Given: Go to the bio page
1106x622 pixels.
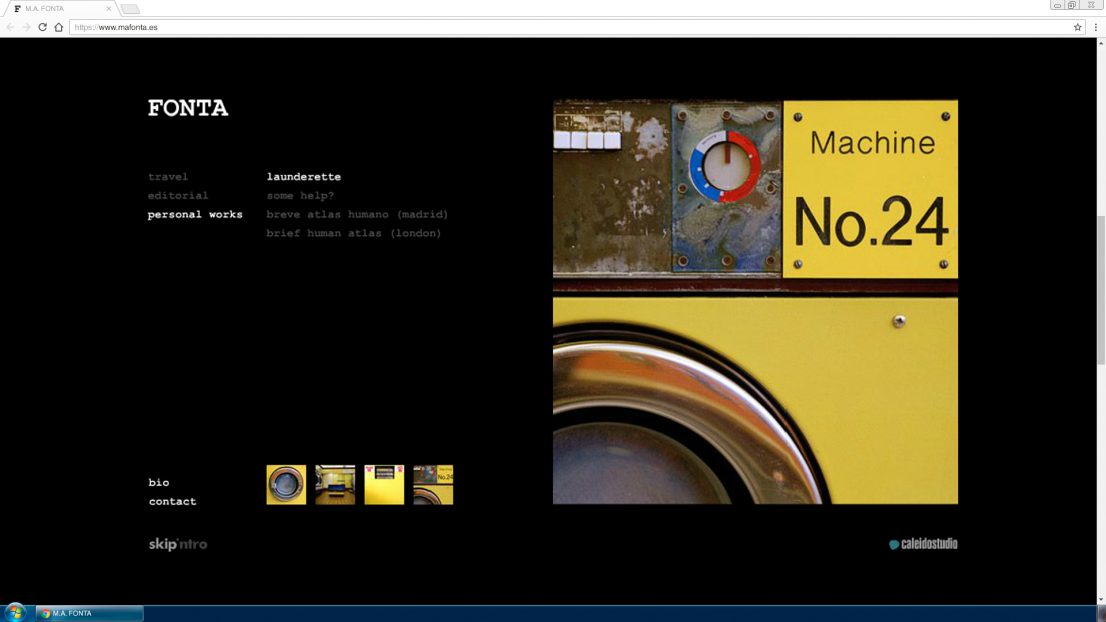Looking at the screenshot, I should pyautogui.click(x=159, y=482).
